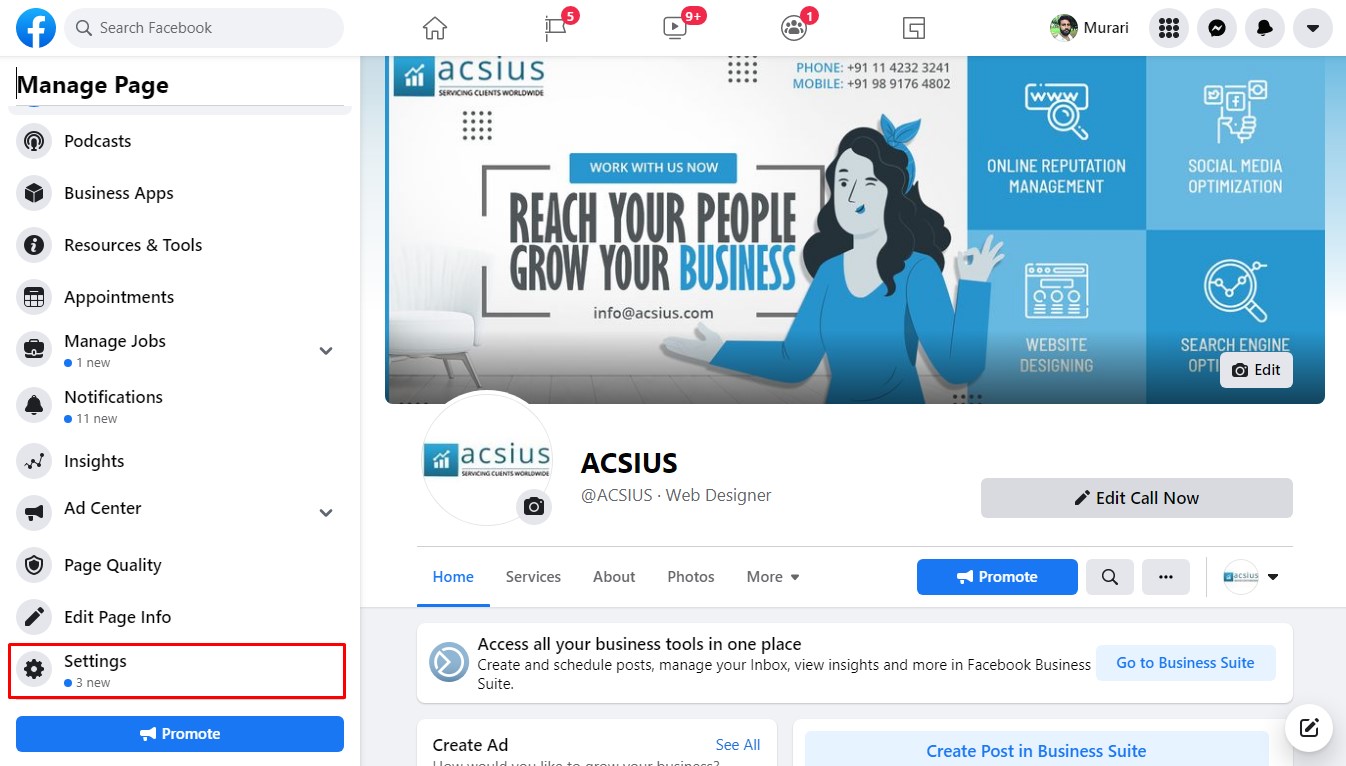Open Settings in the Manage Page sidebar

[177, 671]
